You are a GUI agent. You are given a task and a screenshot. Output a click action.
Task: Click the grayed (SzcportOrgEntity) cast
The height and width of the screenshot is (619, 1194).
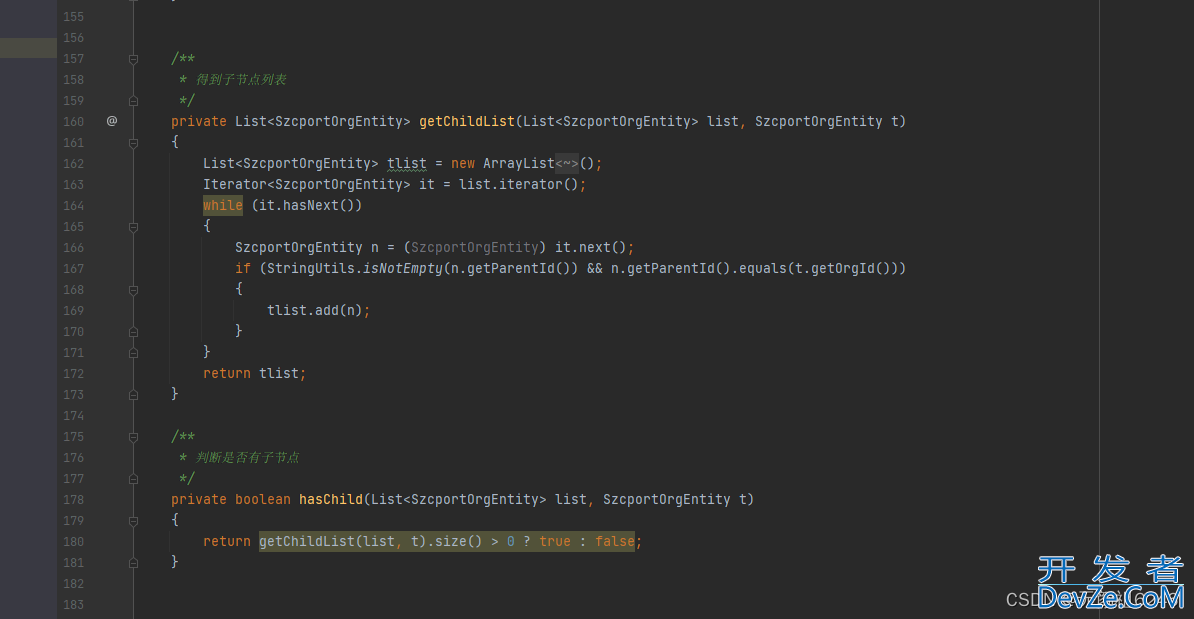click(x=475, y=247)
